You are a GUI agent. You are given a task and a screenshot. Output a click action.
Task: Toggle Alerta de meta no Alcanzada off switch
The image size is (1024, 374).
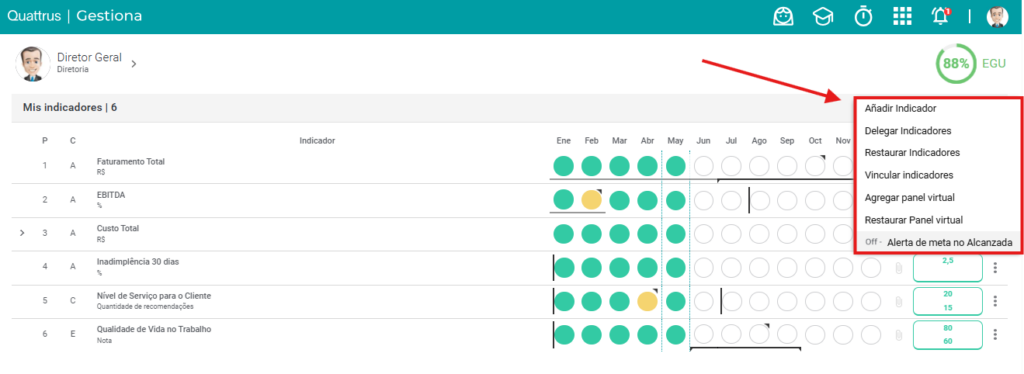[x=873, y=242]
